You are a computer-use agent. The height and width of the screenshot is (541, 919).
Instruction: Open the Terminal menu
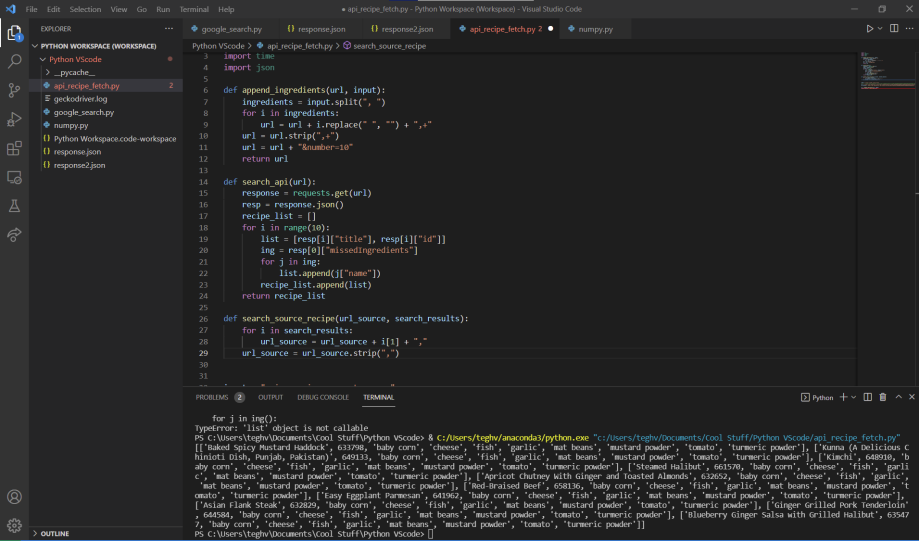pyautogui.click(x=193, y=8)
